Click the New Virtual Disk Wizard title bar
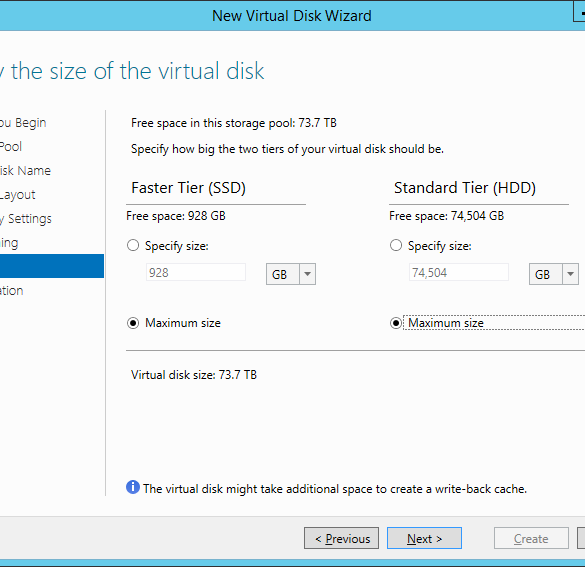The height and width of the screenshot is (567, 585). pos(292,16)
